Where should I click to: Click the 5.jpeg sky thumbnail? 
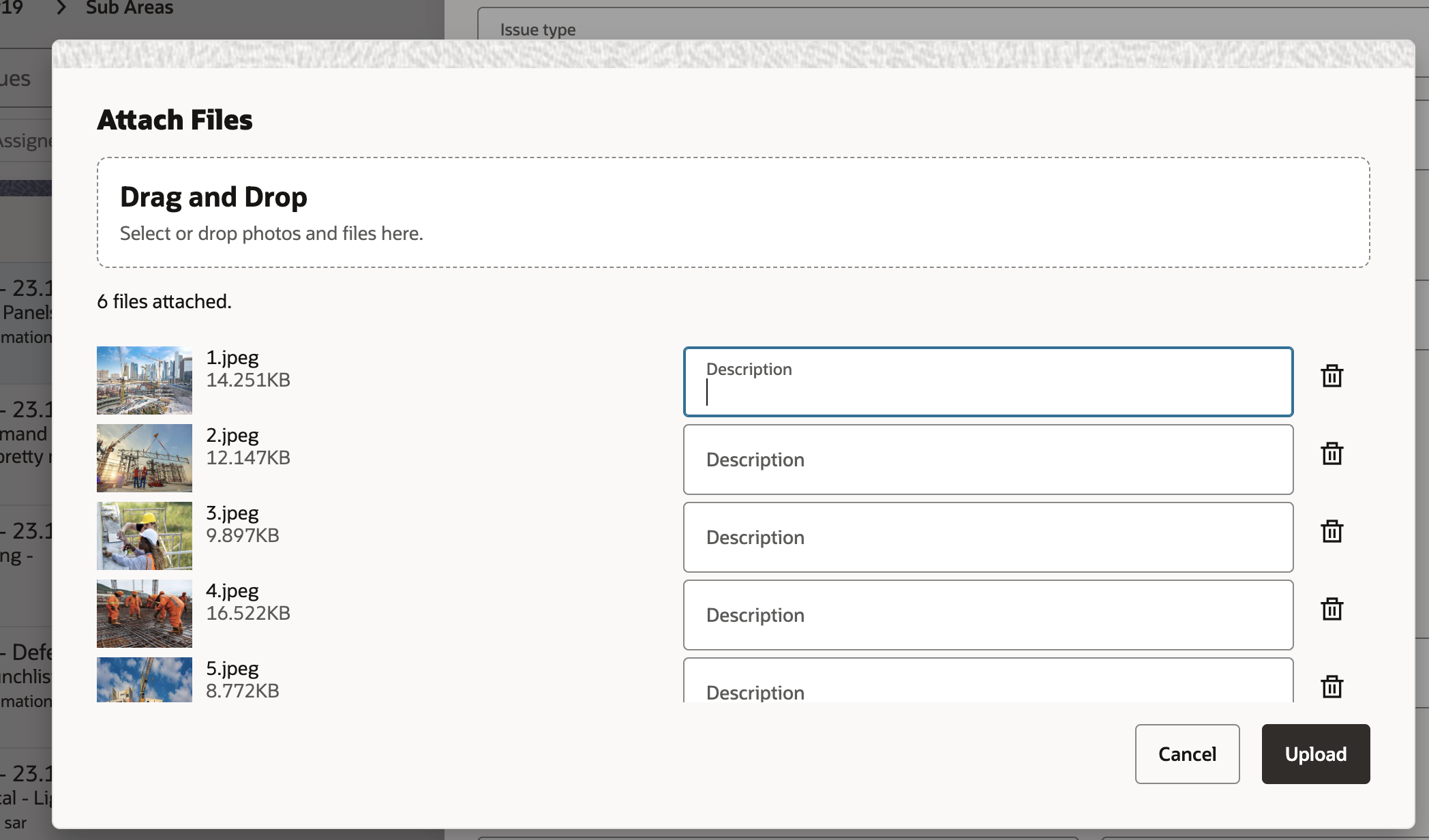pyautogui.click(x=145, y=680)
